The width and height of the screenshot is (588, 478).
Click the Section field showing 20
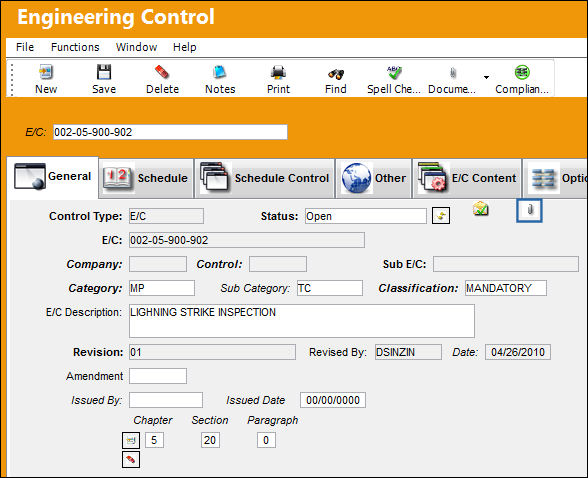click(x=210, y=440)
